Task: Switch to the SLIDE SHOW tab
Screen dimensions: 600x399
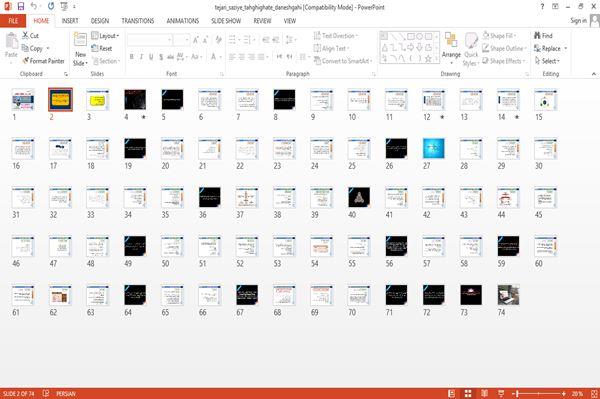Action: click(x=226, y=21)
